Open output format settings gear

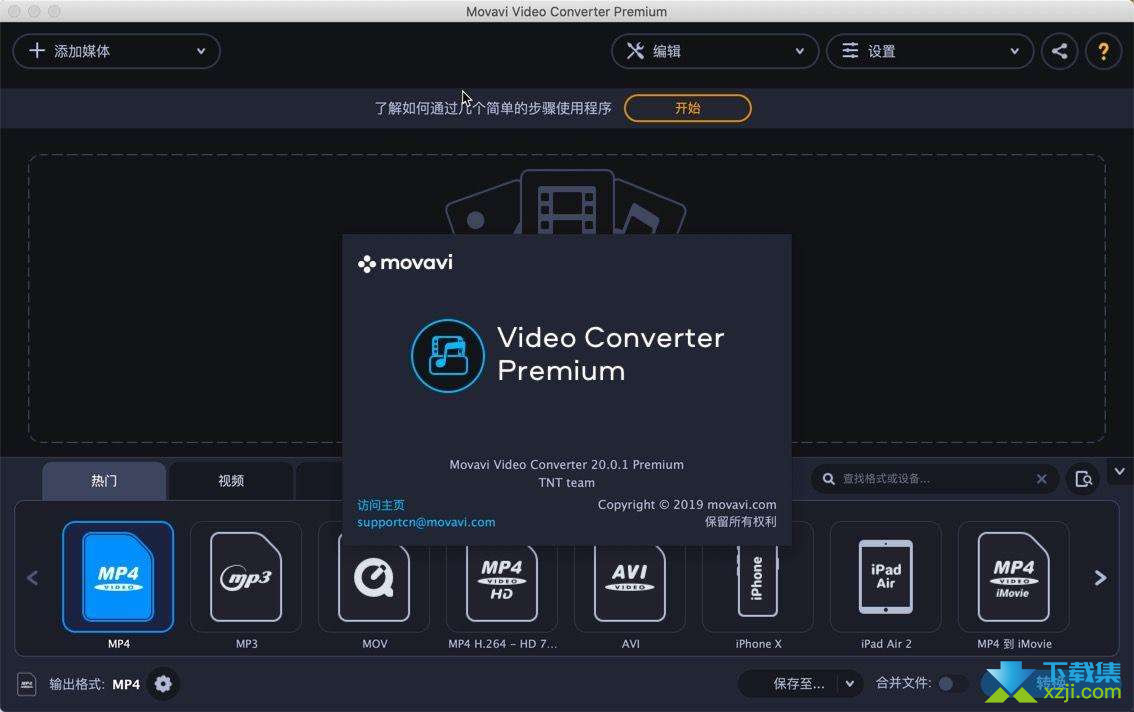click(x=163, y=684)
